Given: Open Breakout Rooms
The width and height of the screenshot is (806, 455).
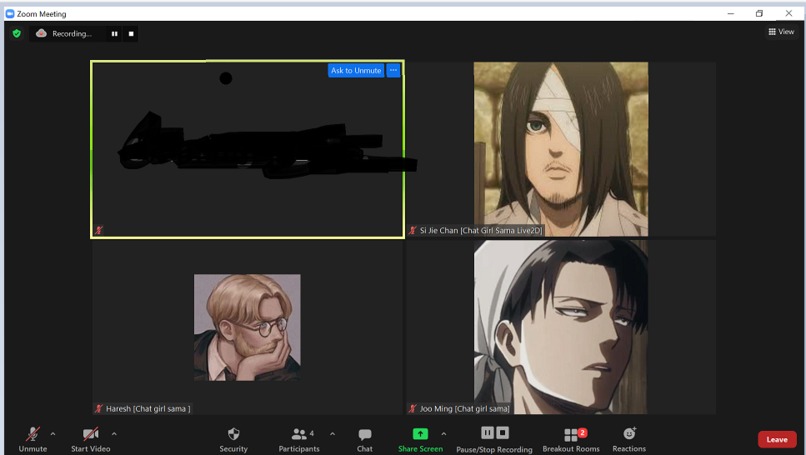Looking at the screenshot, I should (571, 440).
